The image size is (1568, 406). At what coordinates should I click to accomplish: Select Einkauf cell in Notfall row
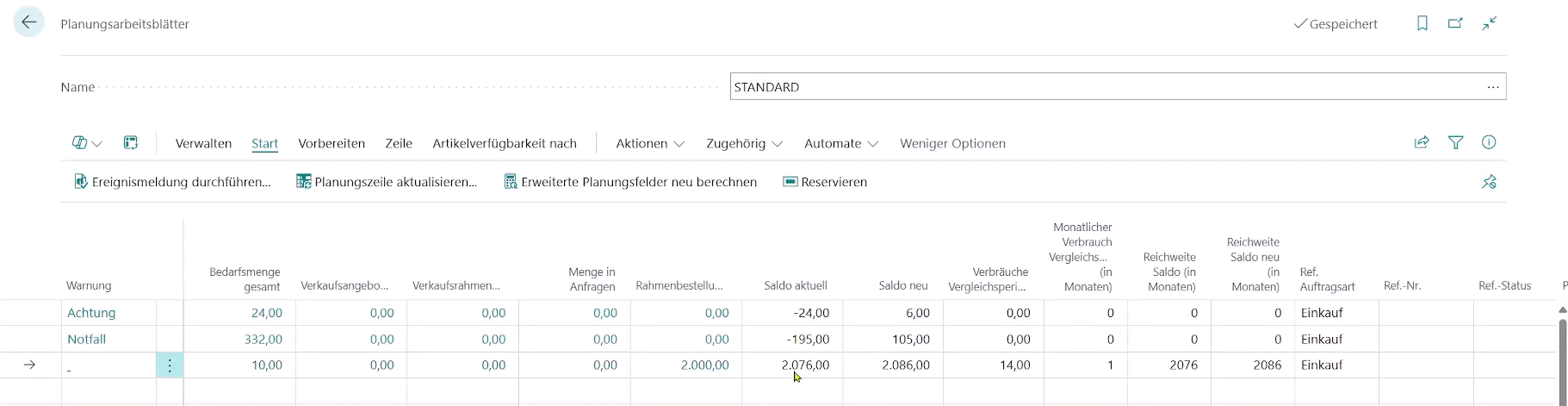click(1337, 339)
